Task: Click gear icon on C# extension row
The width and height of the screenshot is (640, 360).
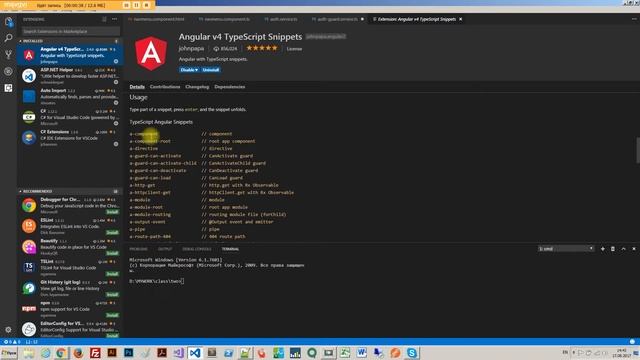Action: click(116, 123)
